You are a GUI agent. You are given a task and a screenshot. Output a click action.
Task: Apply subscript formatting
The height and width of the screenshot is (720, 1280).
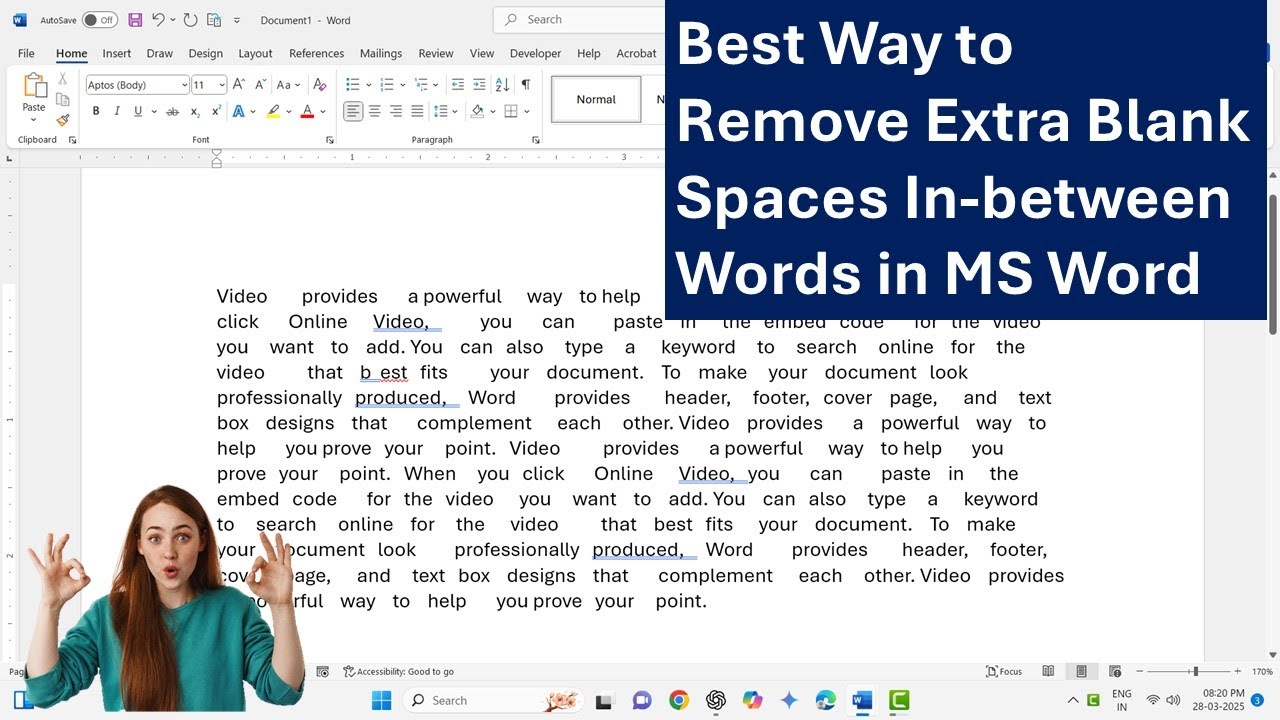pyautogui.click(x=195, y=112)
